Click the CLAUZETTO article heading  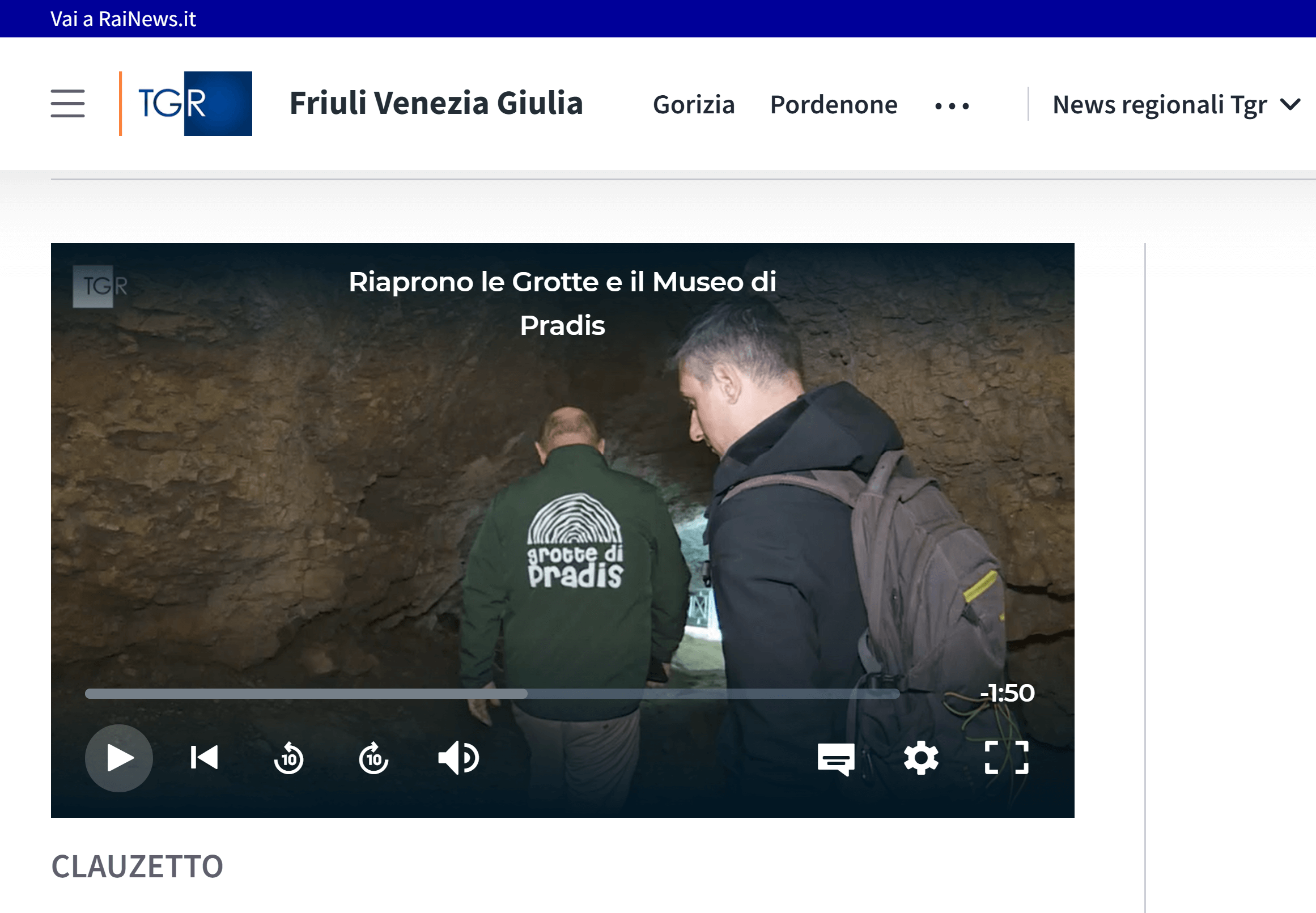point(138,868)
